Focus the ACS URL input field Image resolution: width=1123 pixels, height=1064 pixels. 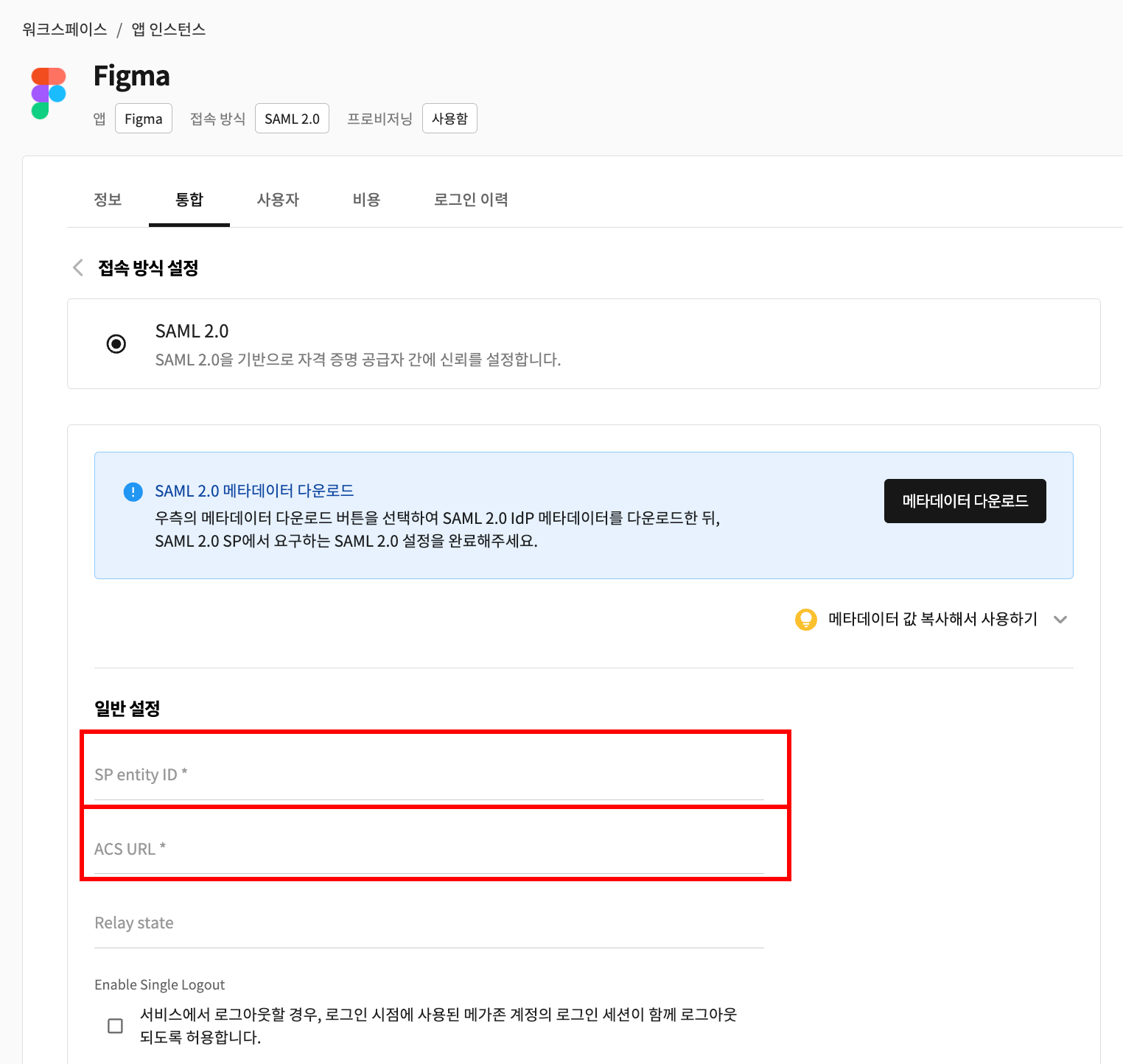[x=429, y=850]
